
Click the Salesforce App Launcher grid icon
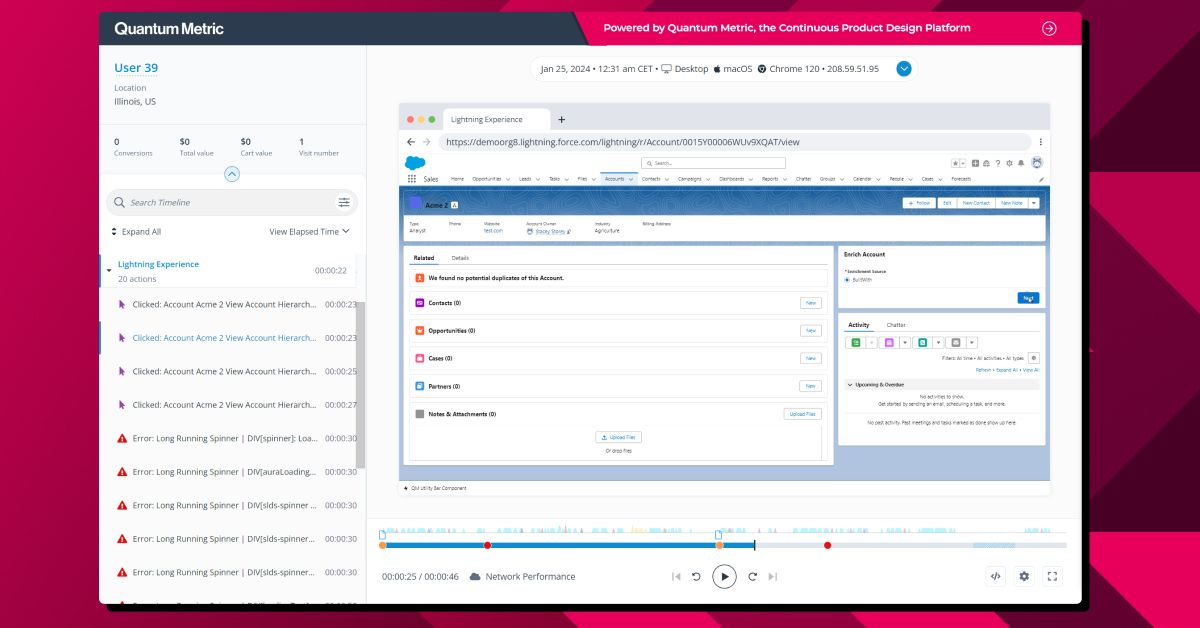pos(412,178)
